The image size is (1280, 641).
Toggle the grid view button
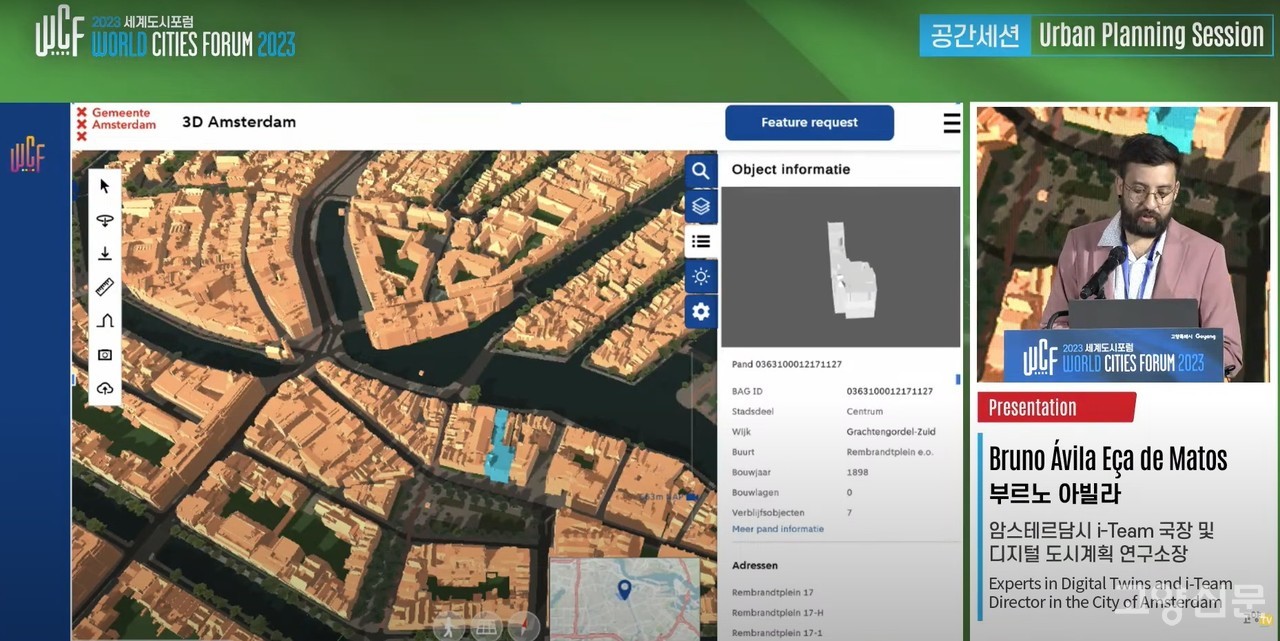tap(485, 627)
